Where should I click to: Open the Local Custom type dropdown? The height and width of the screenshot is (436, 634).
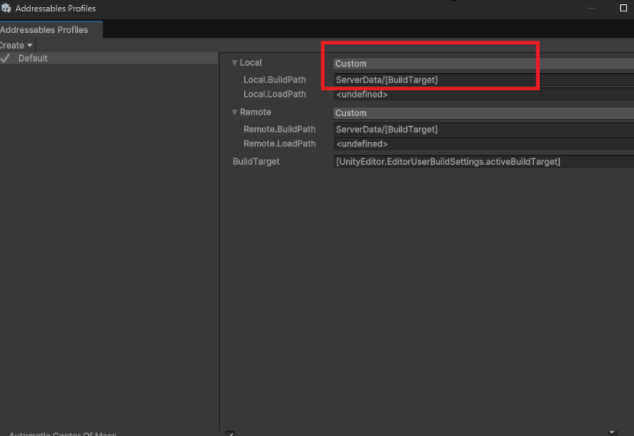(x=483, y=63)
